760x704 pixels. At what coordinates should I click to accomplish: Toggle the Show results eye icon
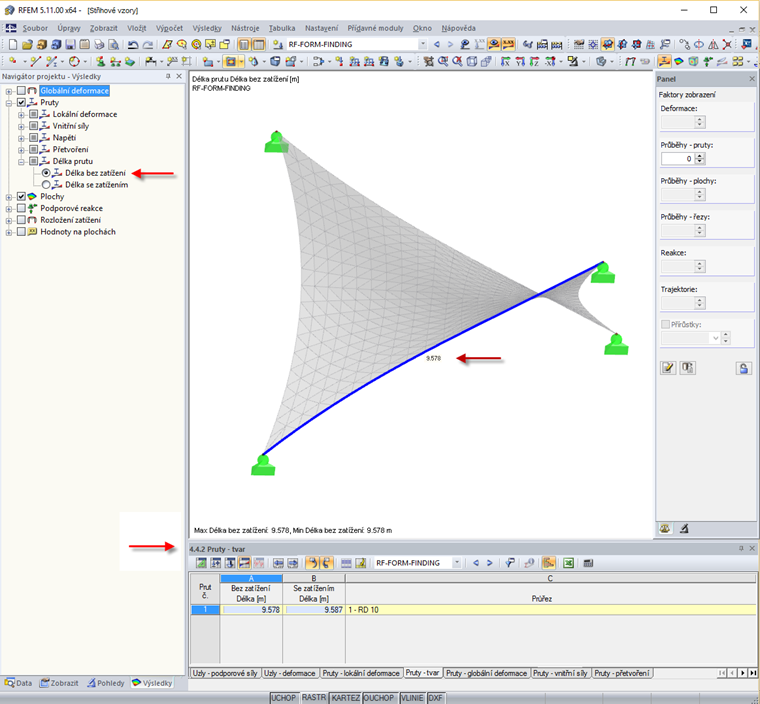pos(493,45)
